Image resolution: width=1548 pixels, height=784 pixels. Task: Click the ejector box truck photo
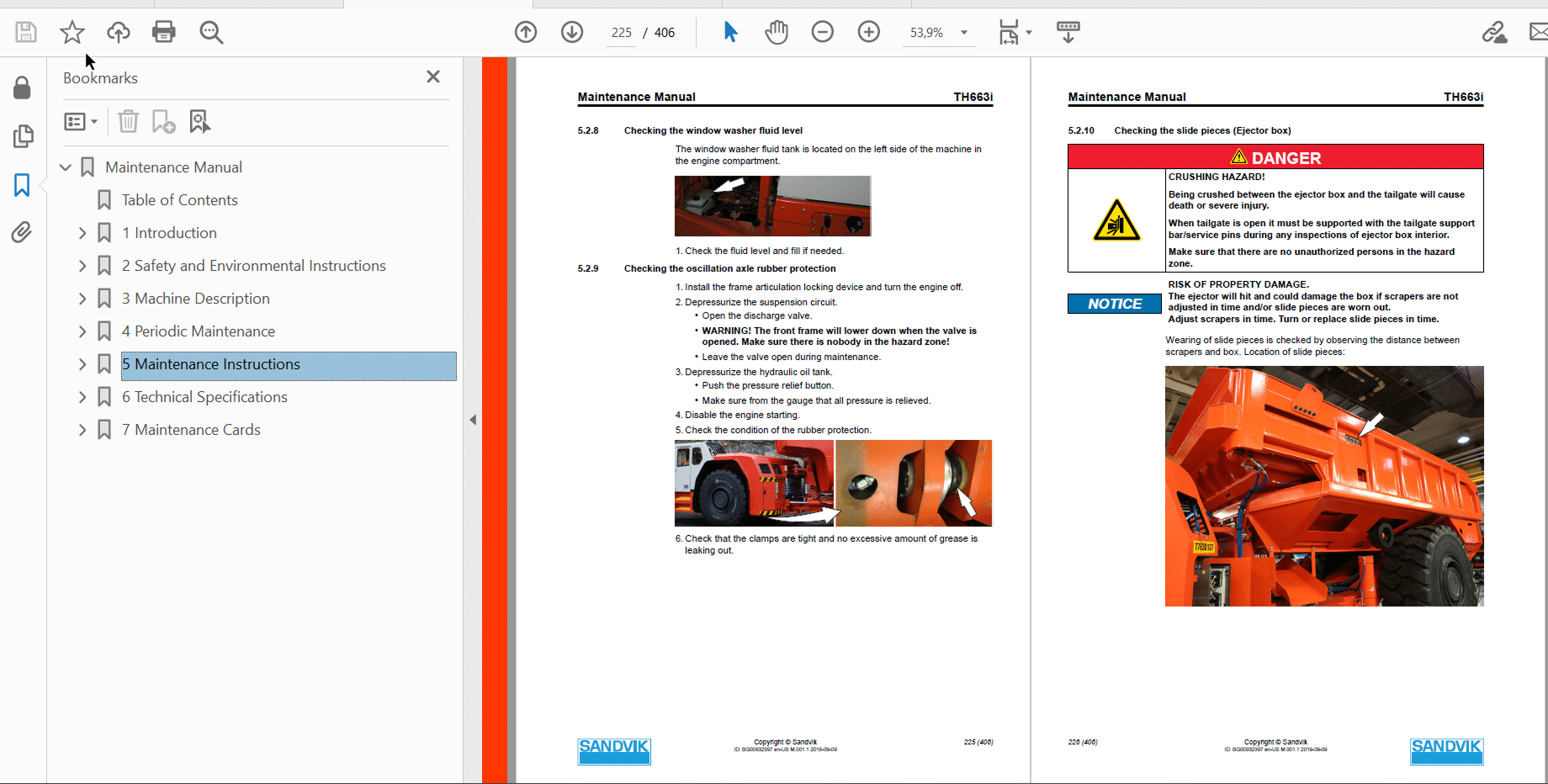coord(1324,486)
